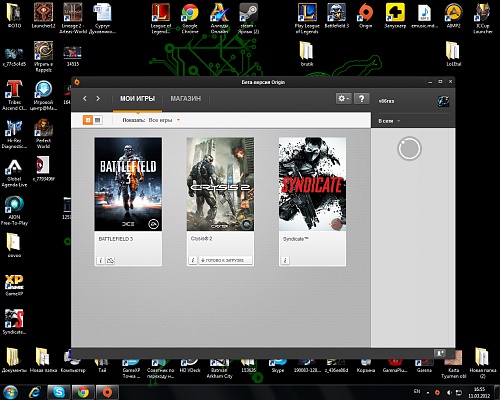Expand the Показать: Все игры filter dropdown
The image size is (500, 400).
tap(151, 120)
